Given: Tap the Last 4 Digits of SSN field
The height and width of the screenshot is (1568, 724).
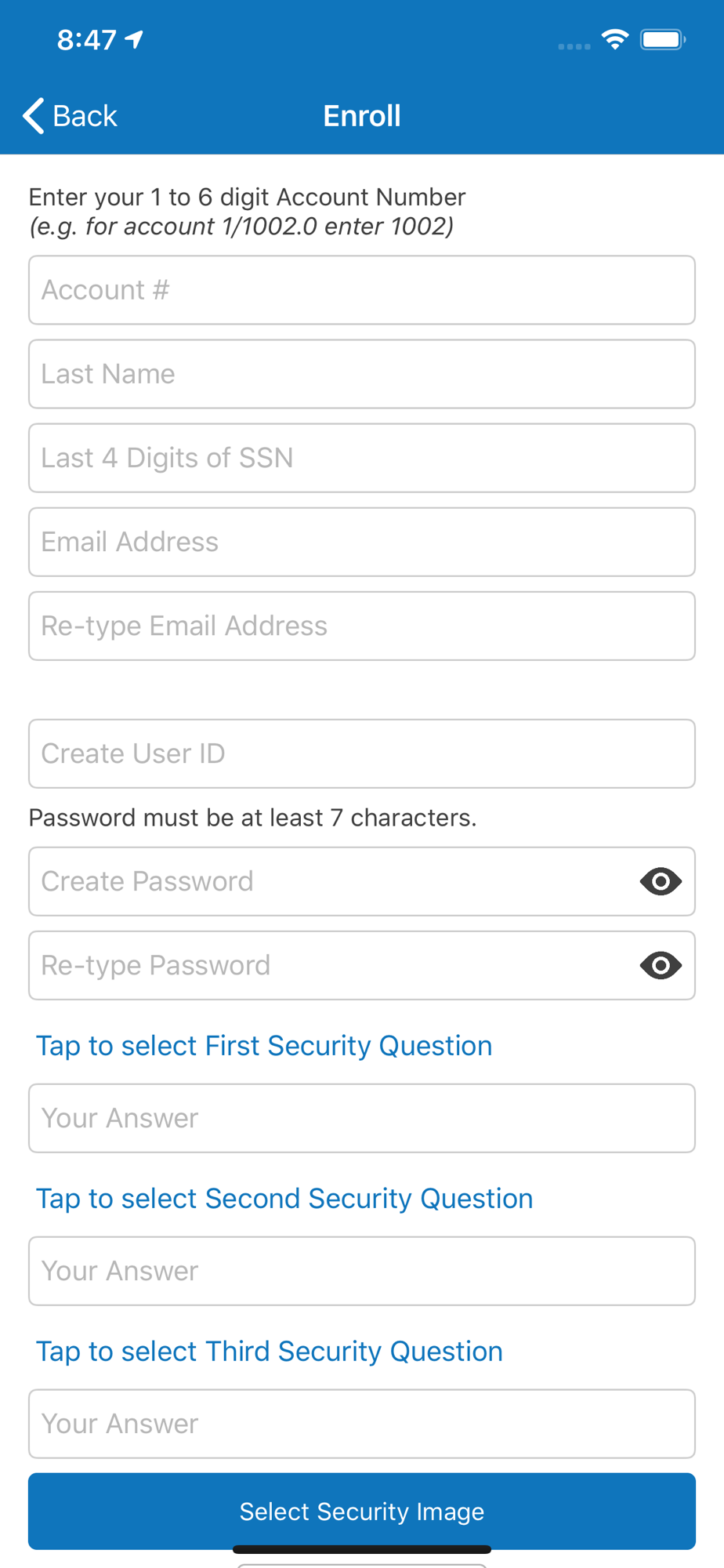Looking at the screenshot, I should tap(362, 458).
